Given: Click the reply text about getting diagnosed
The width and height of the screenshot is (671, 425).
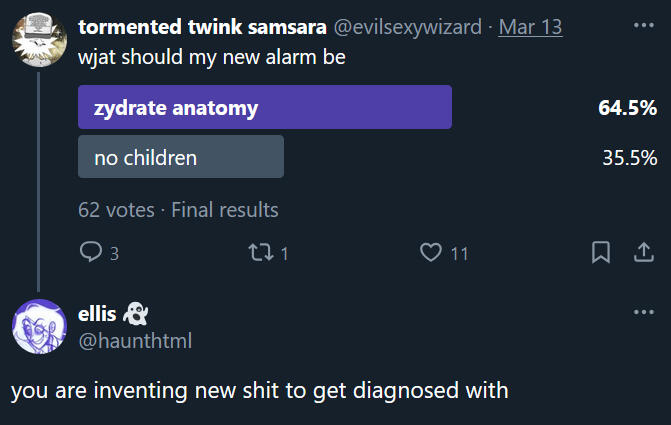Looking at the screenshot, I should click(260, 390).
